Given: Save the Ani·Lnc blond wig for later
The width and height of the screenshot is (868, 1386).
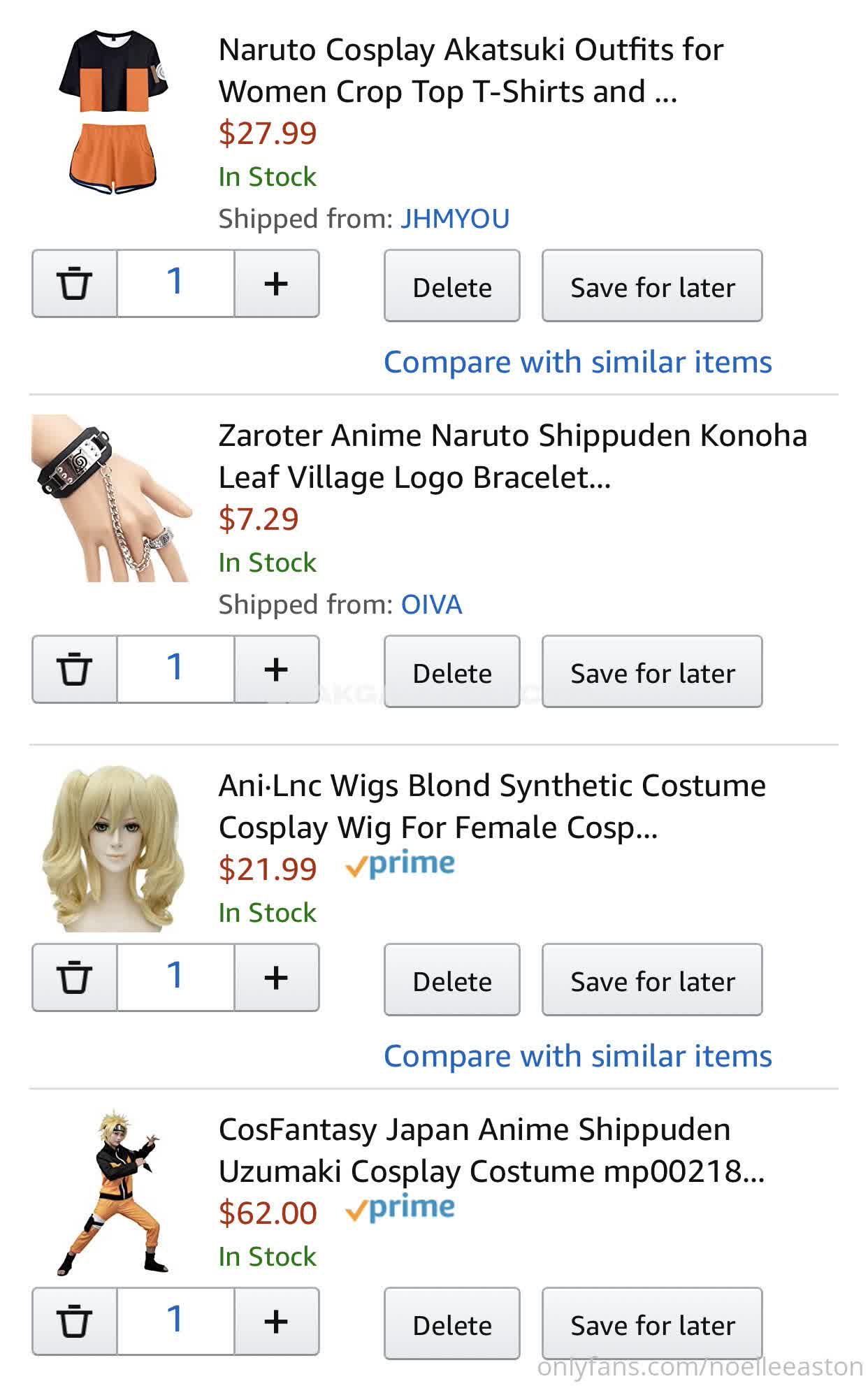Looking at the screenshot, I should click(652, 981).
